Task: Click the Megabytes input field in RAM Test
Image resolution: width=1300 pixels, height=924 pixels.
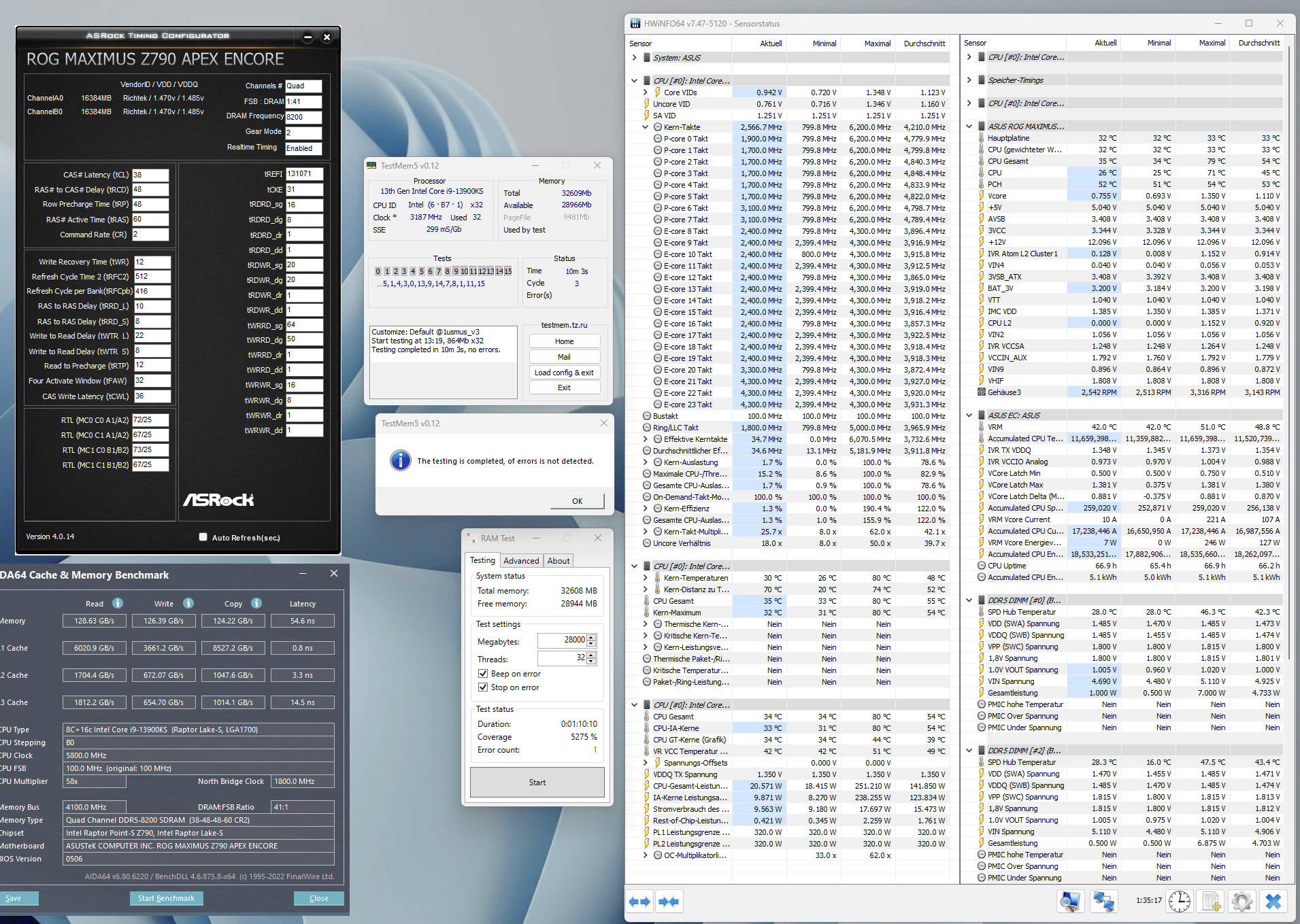Action: (562, 640)
